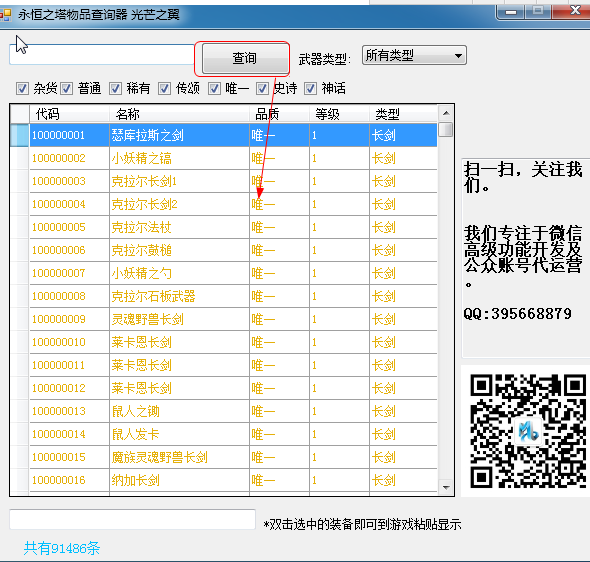Click the scrollbar up arrow
The image size is (590, 562).
coord(446,113)
